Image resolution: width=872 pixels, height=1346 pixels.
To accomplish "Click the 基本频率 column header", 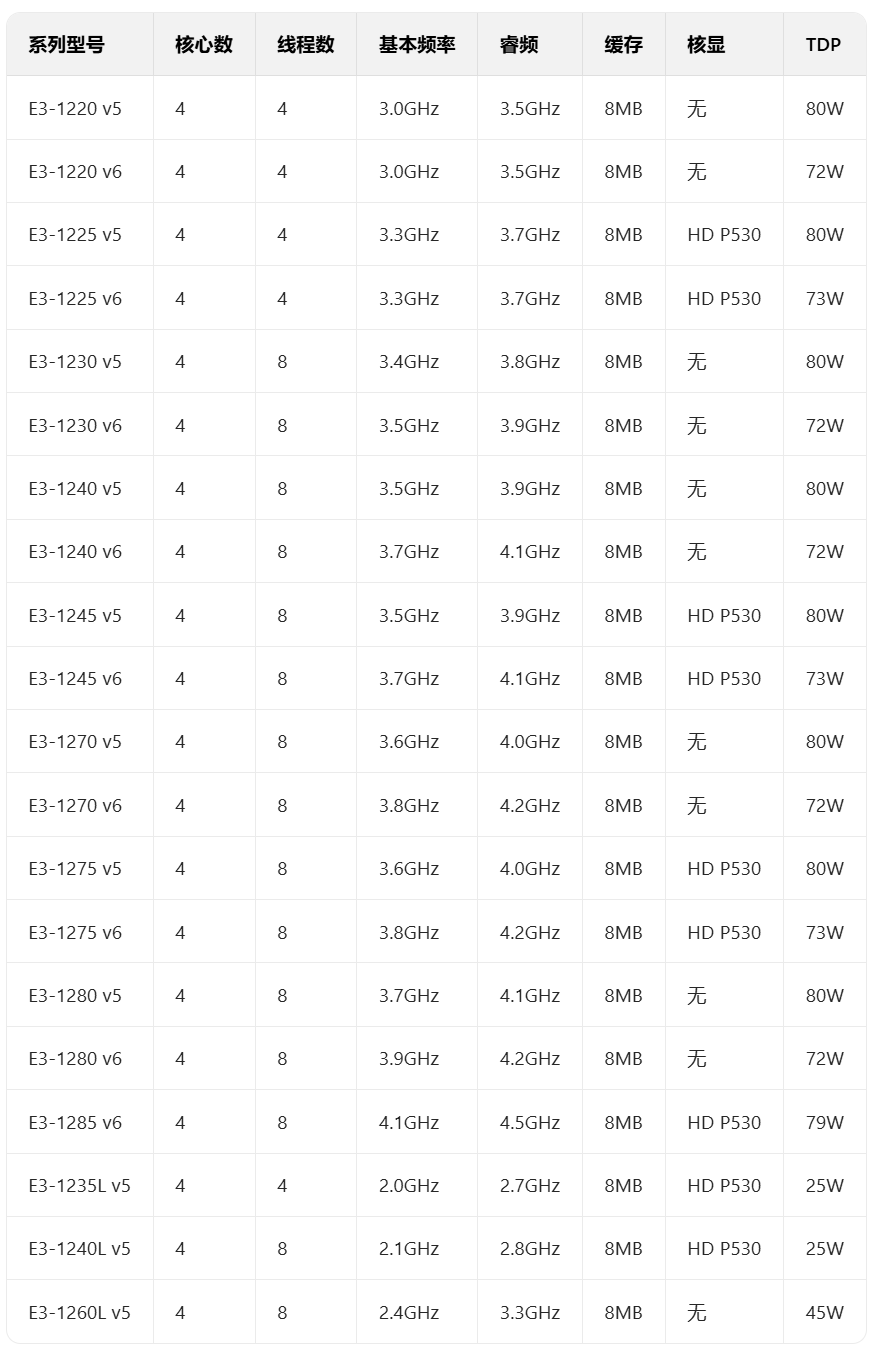I will [417, 44].
